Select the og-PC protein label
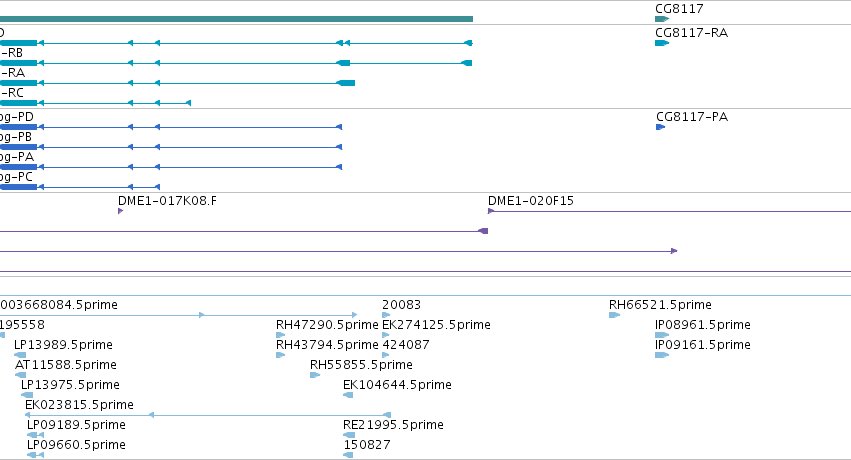851x460 pixels. tap(16, 177)
